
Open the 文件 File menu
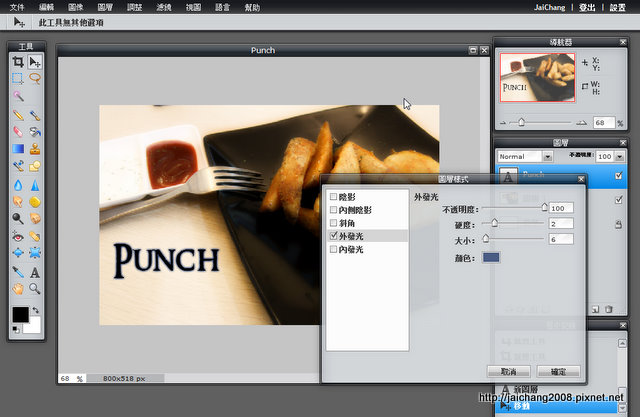pos(17,7)
